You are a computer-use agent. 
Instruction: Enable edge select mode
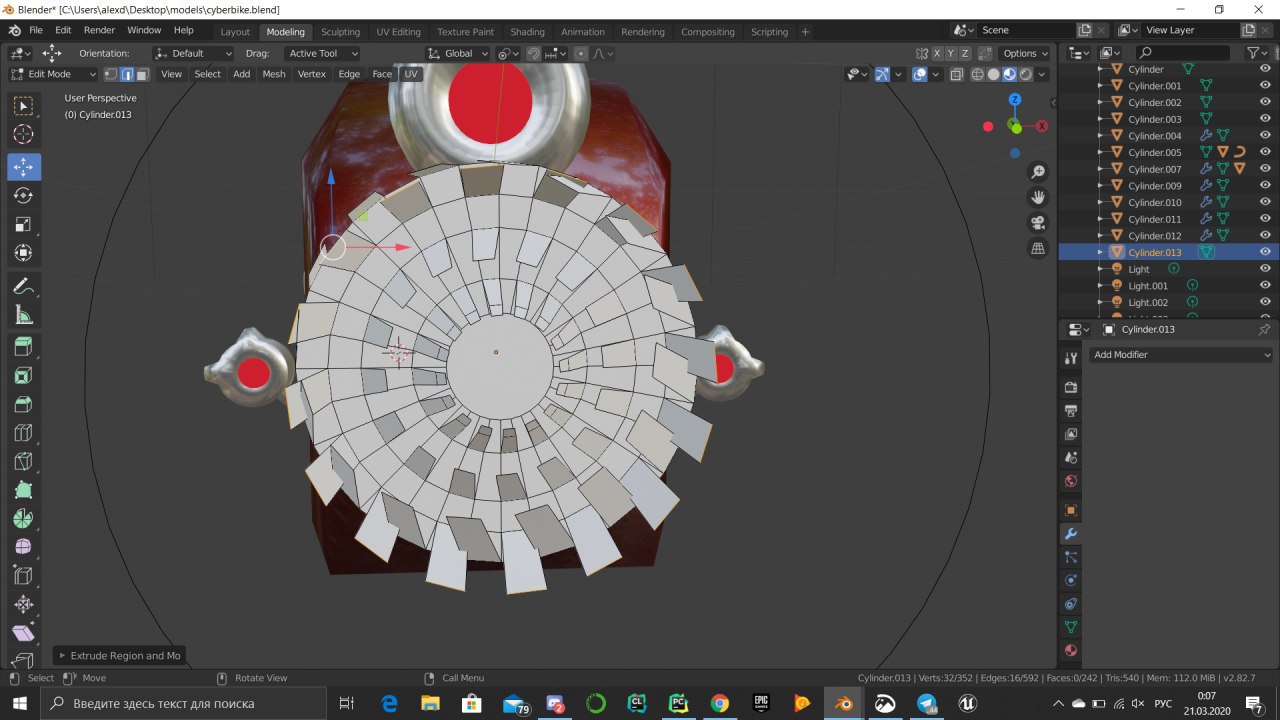126,74
